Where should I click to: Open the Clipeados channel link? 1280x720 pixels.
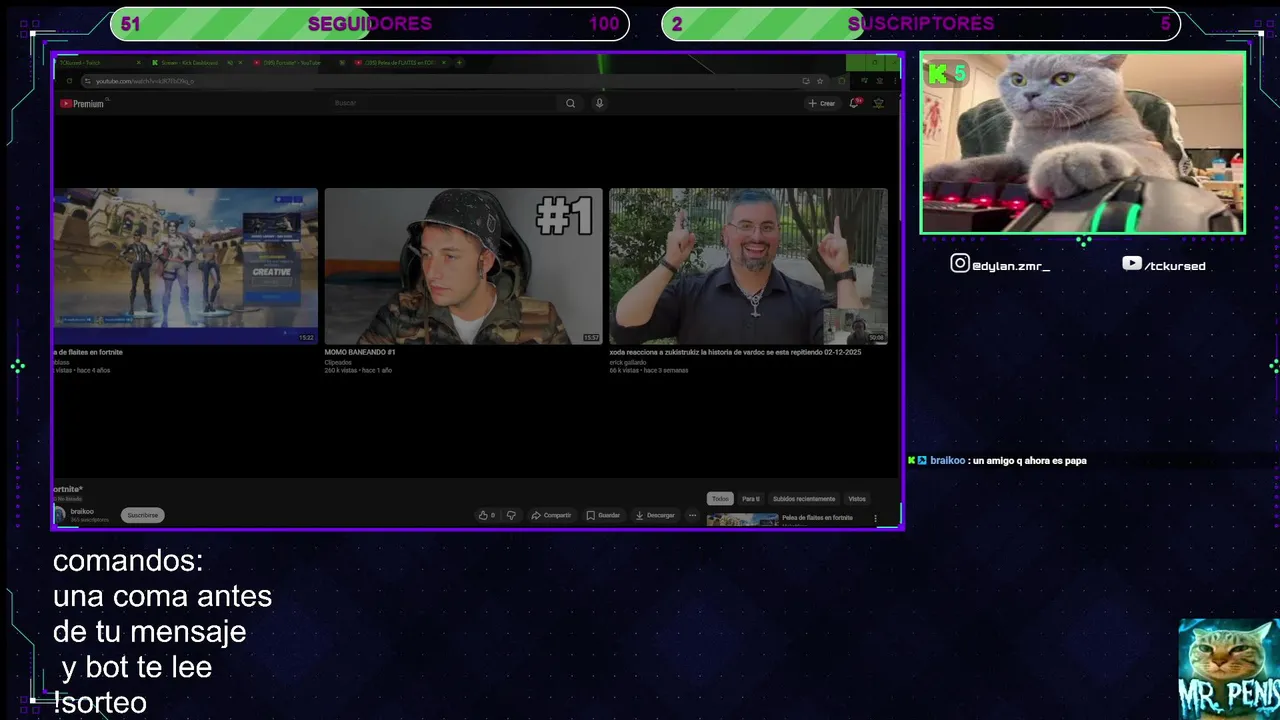(x=338, y=362)
